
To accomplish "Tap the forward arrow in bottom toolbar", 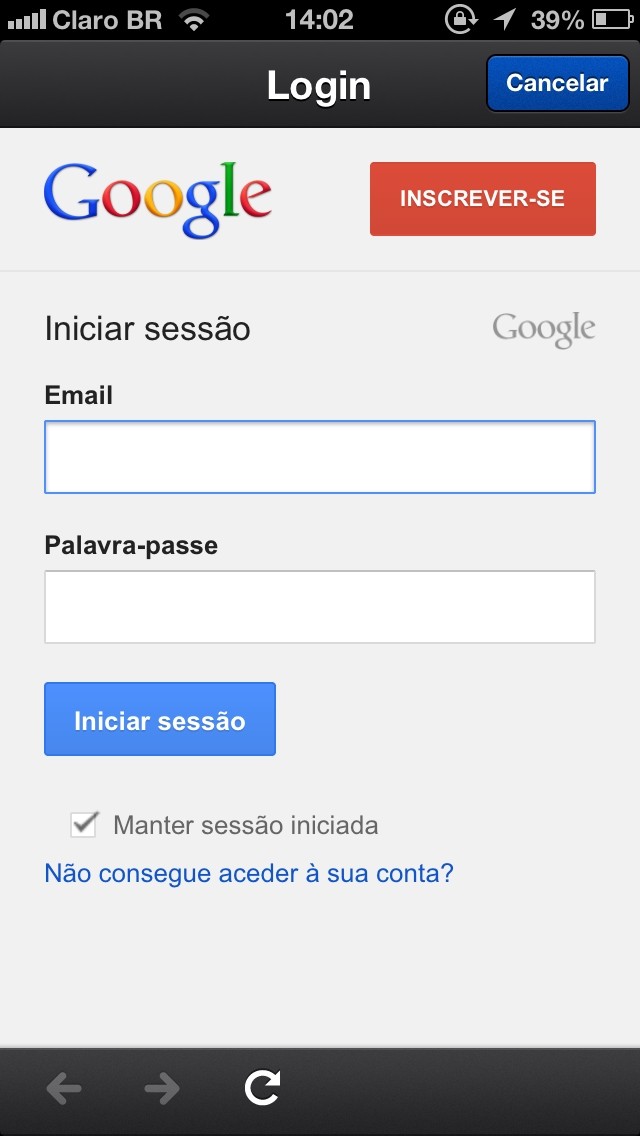I will click(x=161, y=1088).
